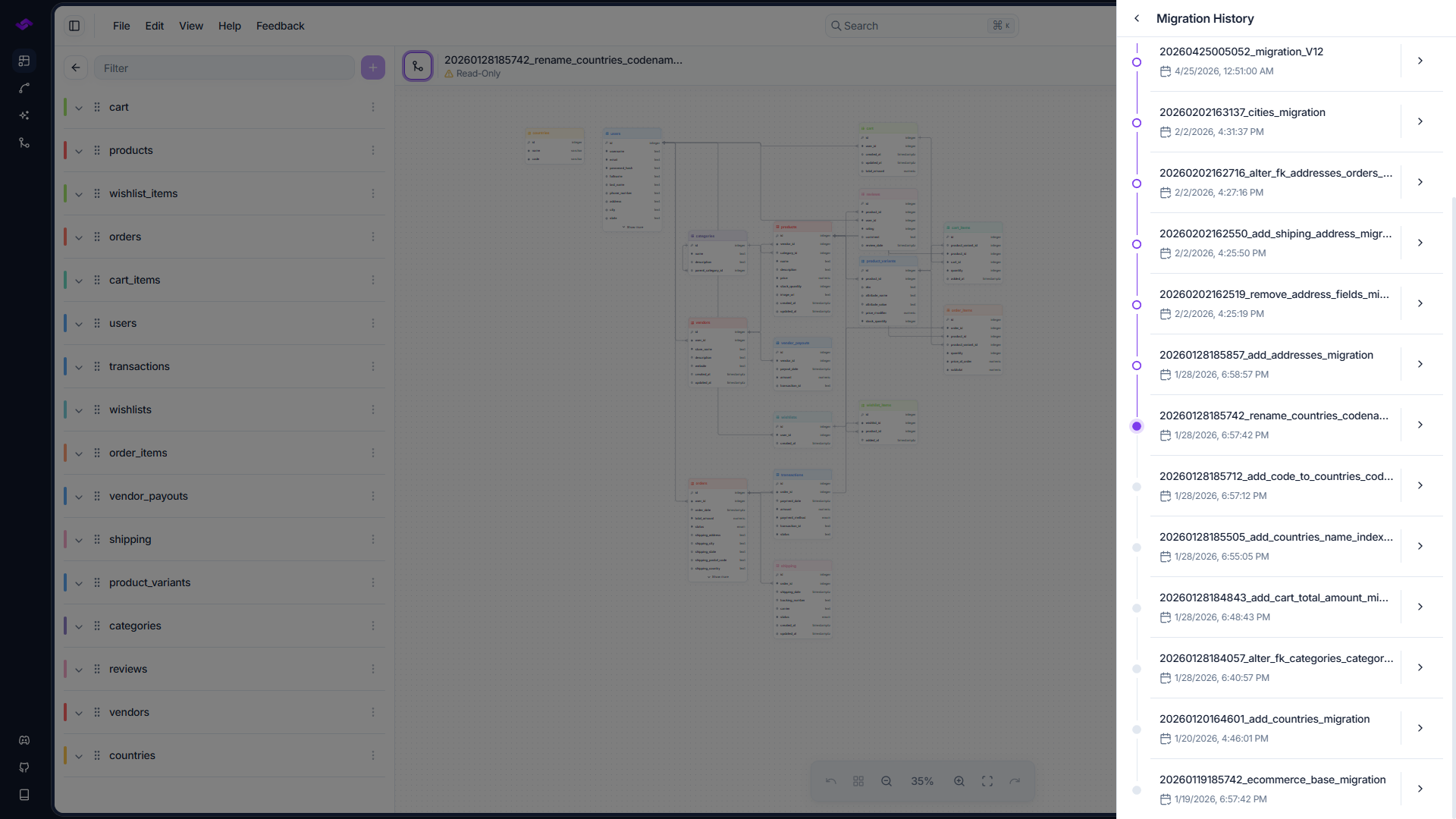Auto-arrange tables with grid icon
Viewport: 1456px width, 819px height.
858,781
